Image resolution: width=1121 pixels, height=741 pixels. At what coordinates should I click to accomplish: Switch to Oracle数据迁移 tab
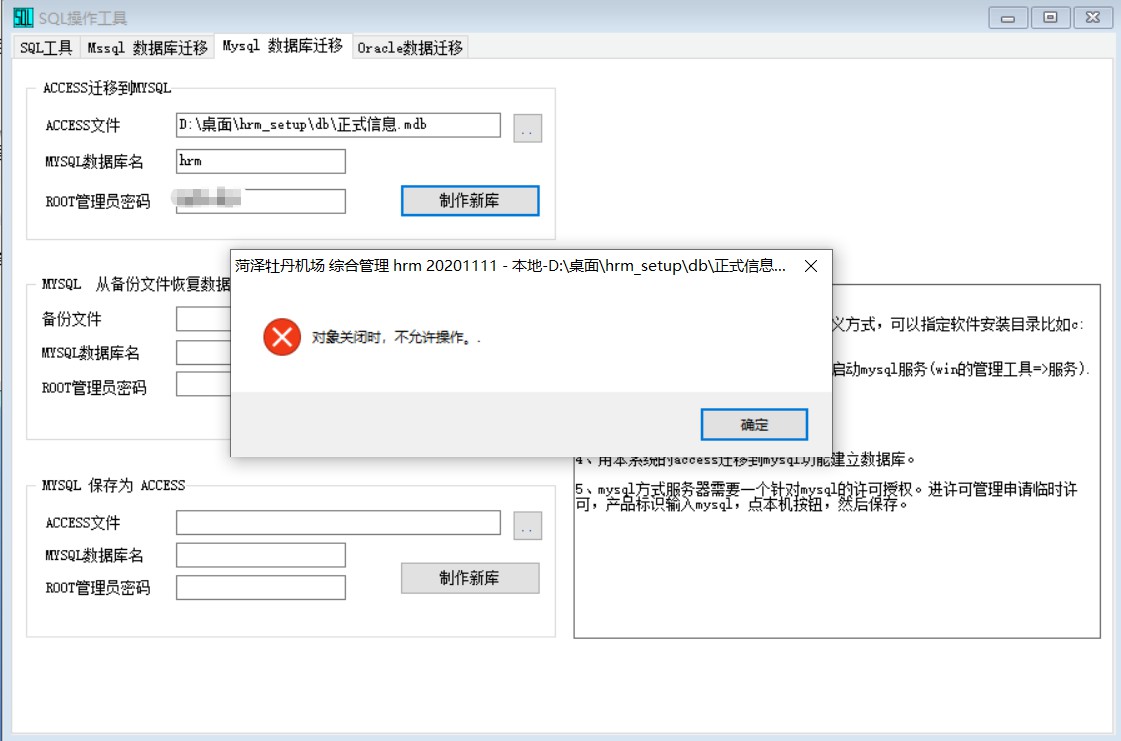410,48
